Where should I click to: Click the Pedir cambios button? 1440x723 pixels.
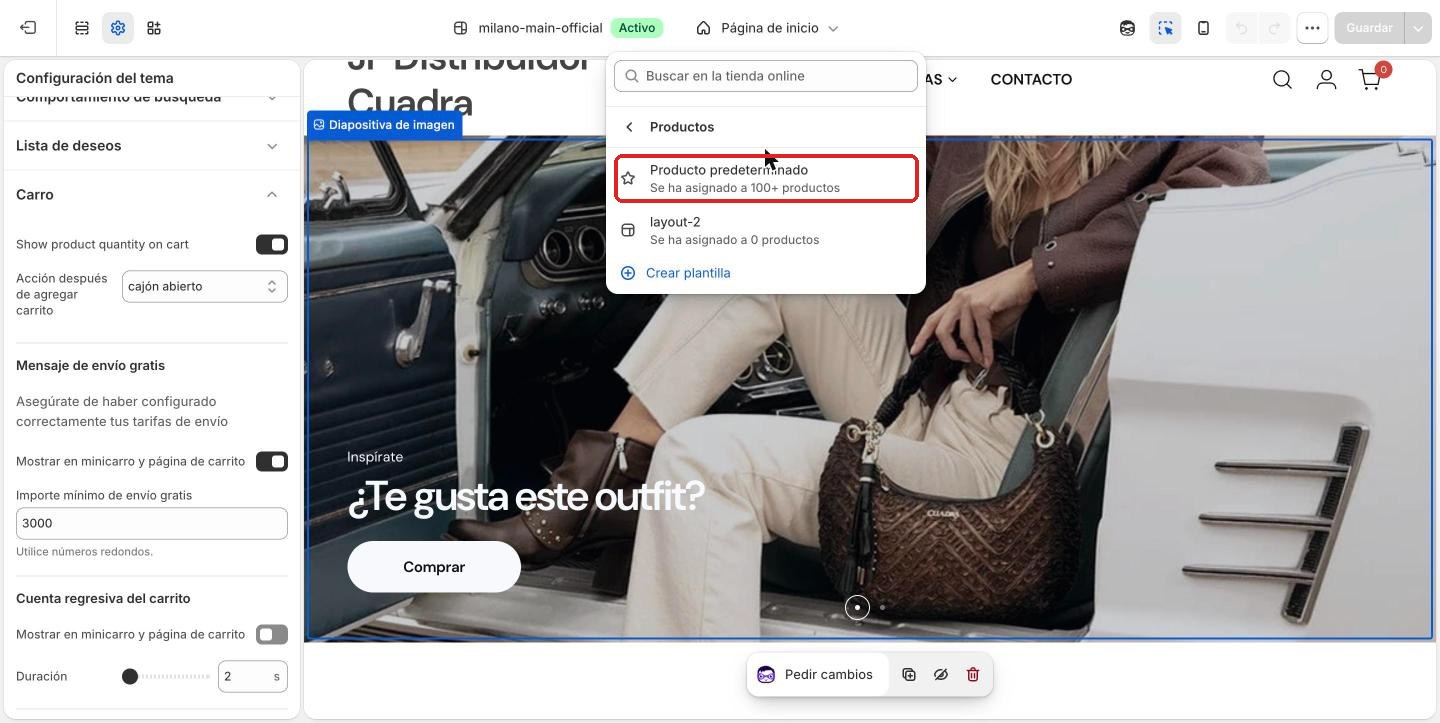816,675
